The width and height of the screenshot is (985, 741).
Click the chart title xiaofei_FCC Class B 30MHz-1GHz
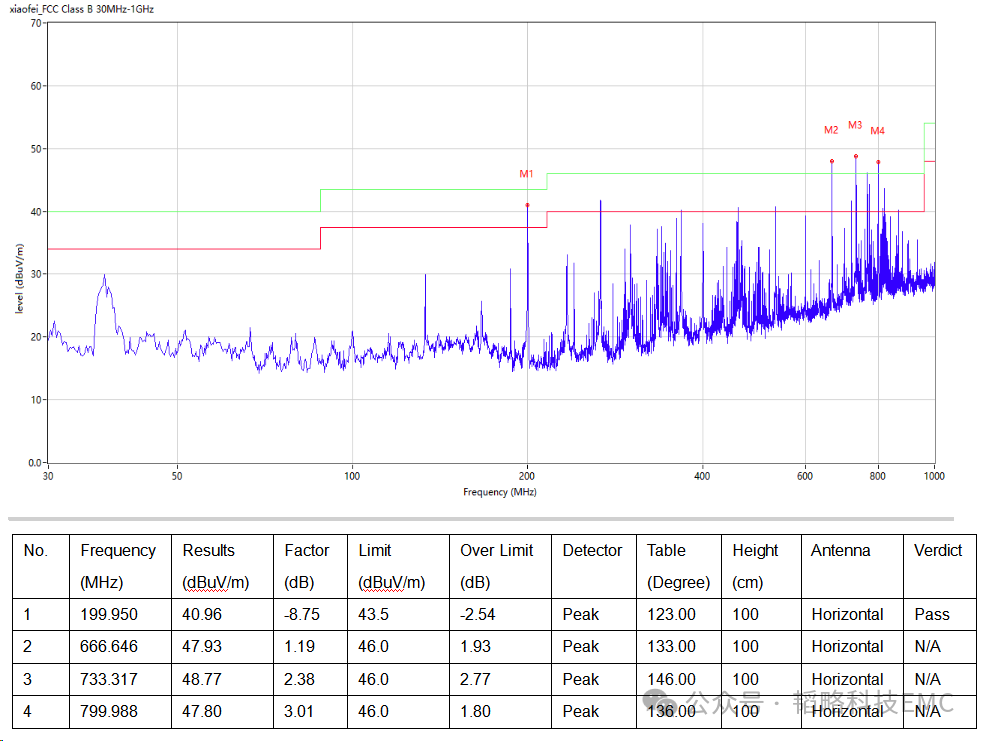click(82, 9)
